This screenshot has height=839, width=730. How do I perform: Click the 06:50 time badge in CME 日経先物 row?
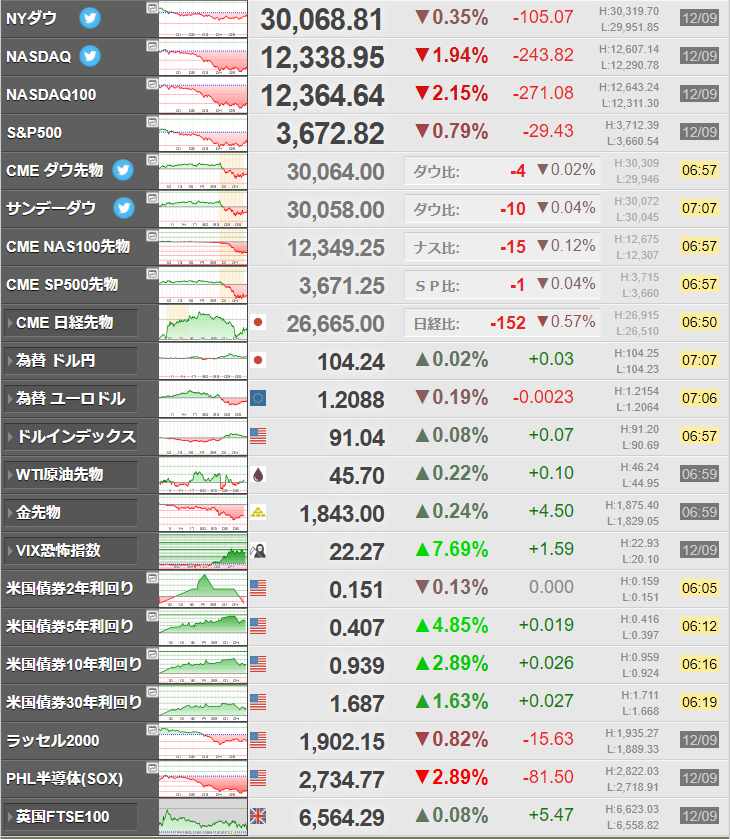[699, 322]
